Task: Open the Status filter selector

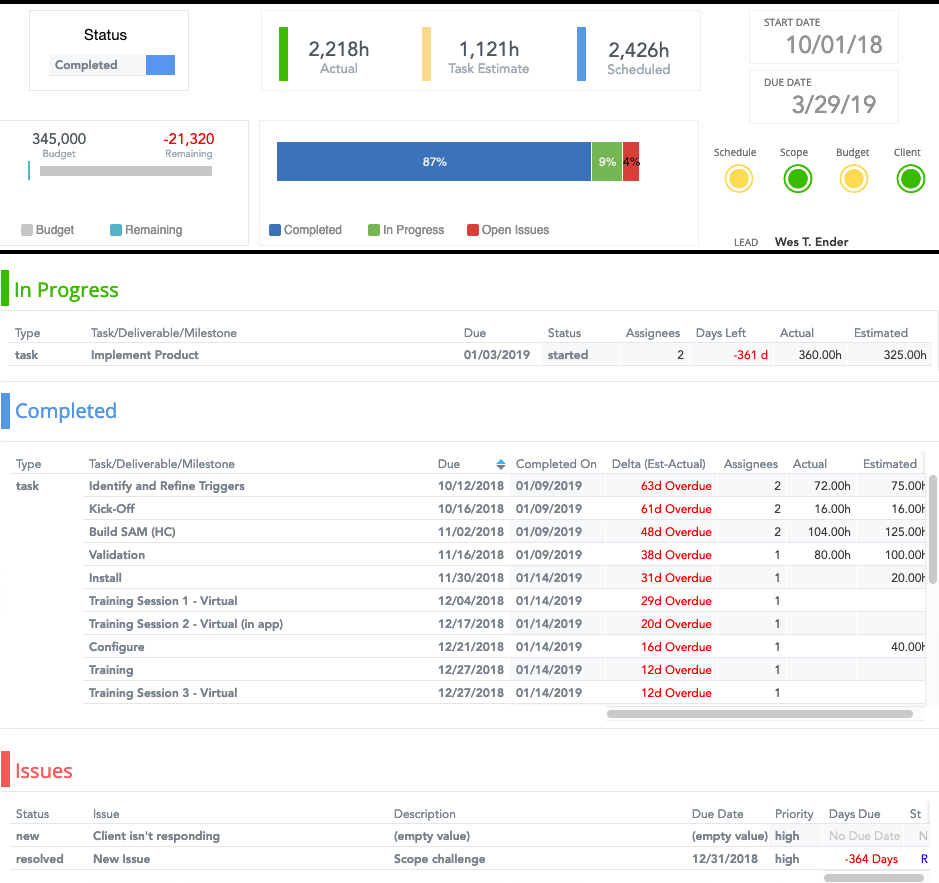Action: tap(96, 63)
